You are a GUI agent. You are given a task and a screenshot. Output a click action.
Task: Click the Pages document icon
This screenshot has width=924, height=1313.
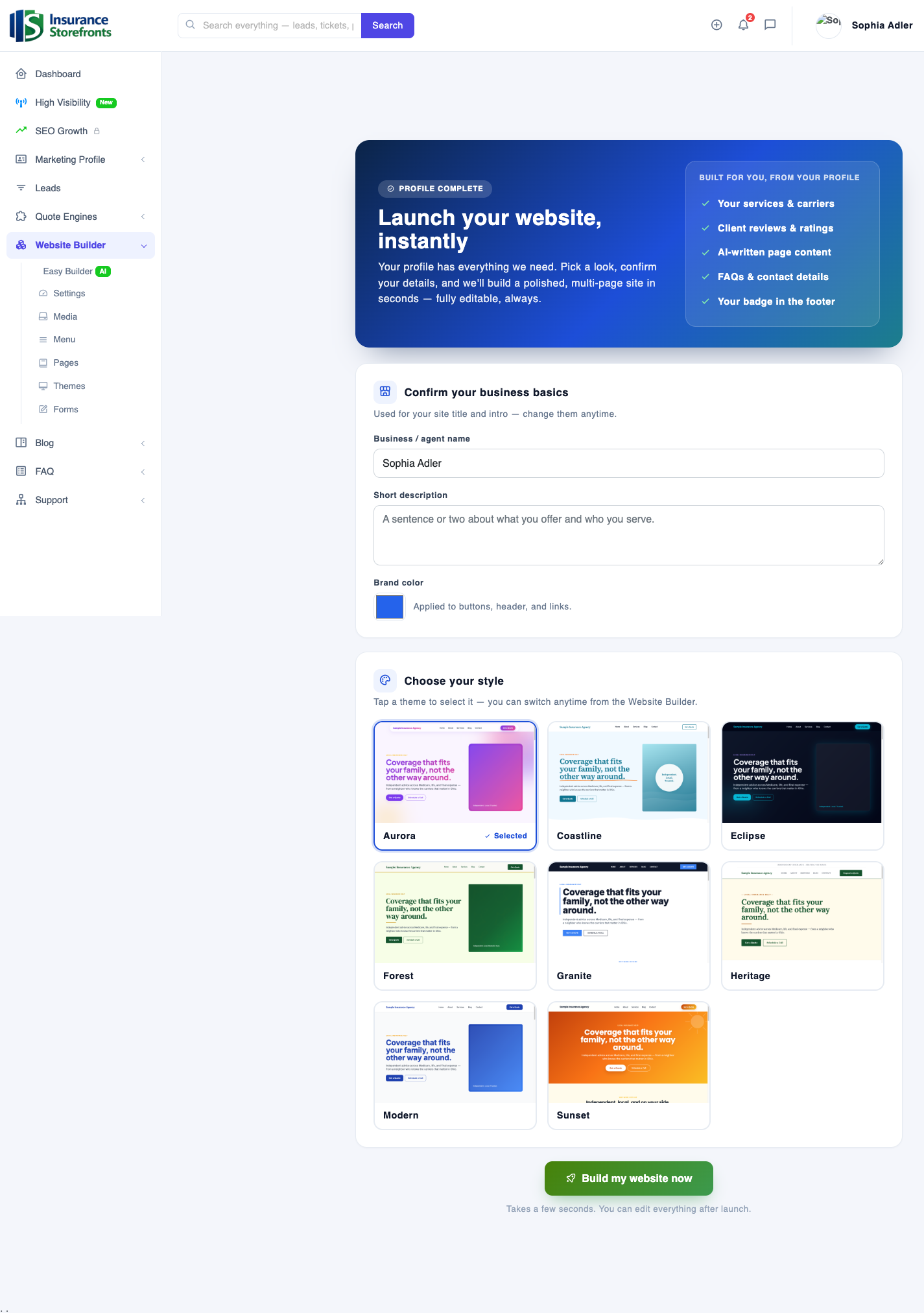click(x=43, y=363)
